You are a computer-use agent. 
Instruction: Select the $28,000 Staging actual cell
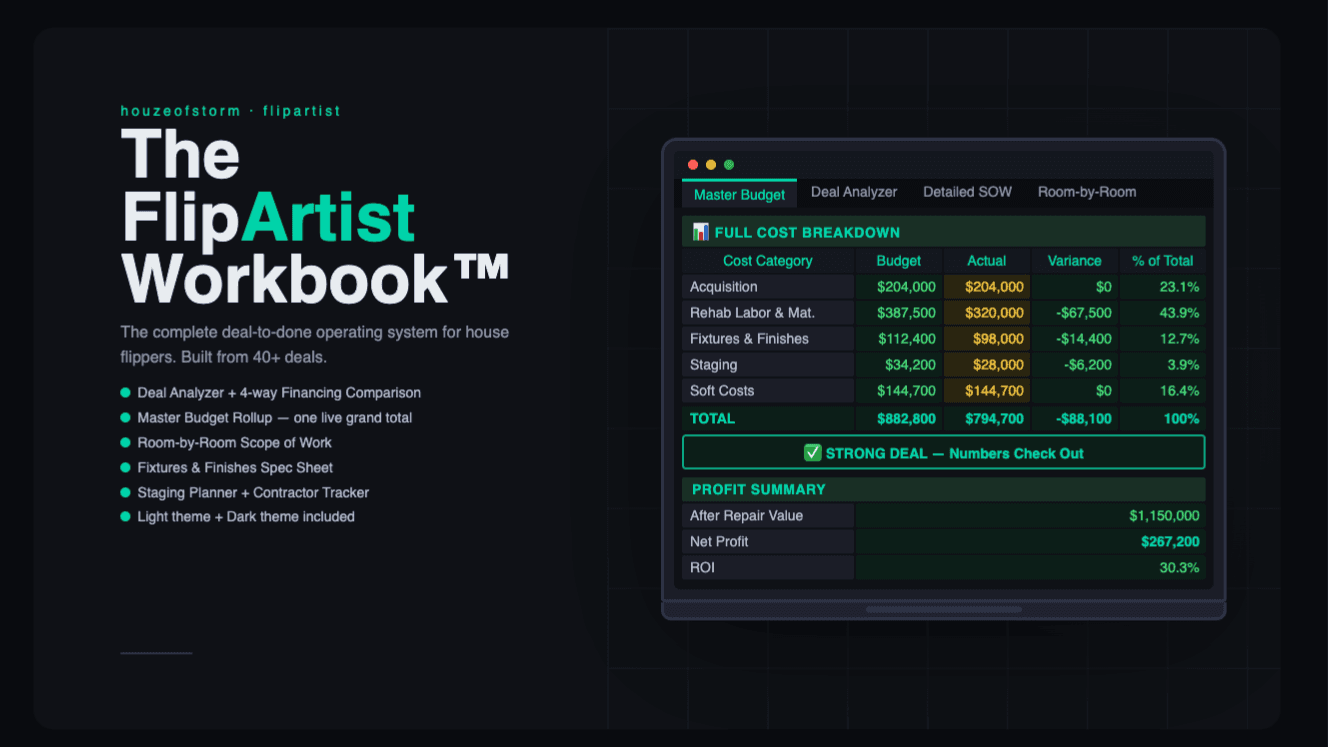987,365
